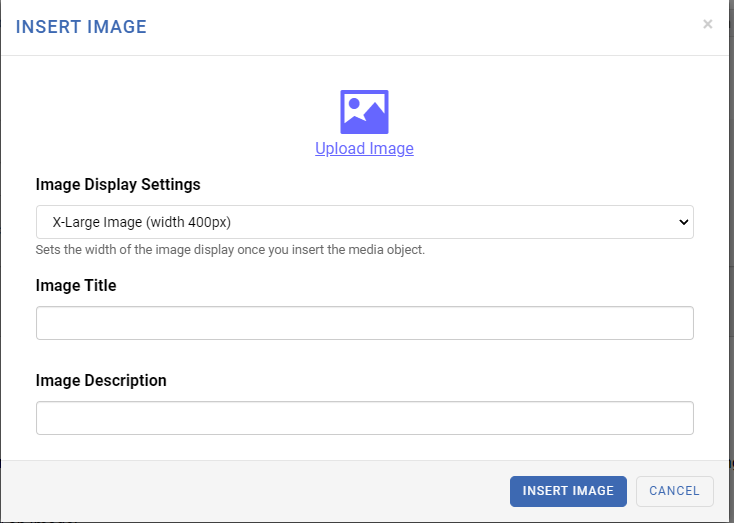Focus the Image Title text field
Viewport: 734px width, 523px height.
tap(365, 323)
